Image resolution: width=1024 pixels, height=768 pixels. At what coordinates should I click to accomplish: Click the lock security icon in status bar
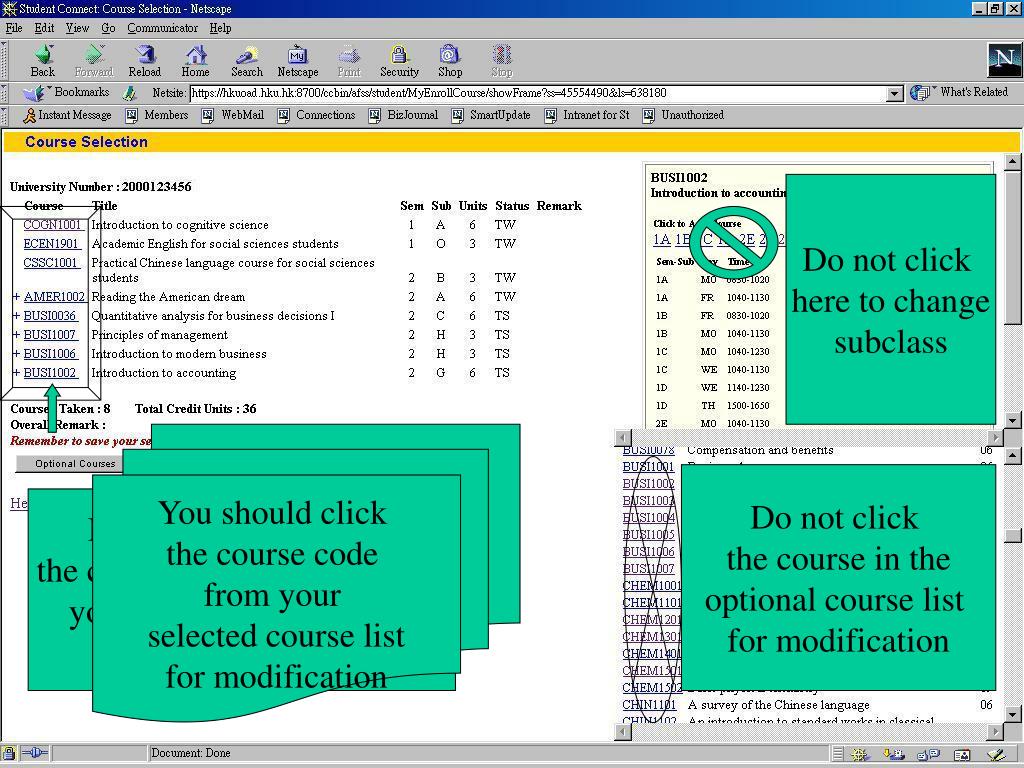(x=8, y=754)
